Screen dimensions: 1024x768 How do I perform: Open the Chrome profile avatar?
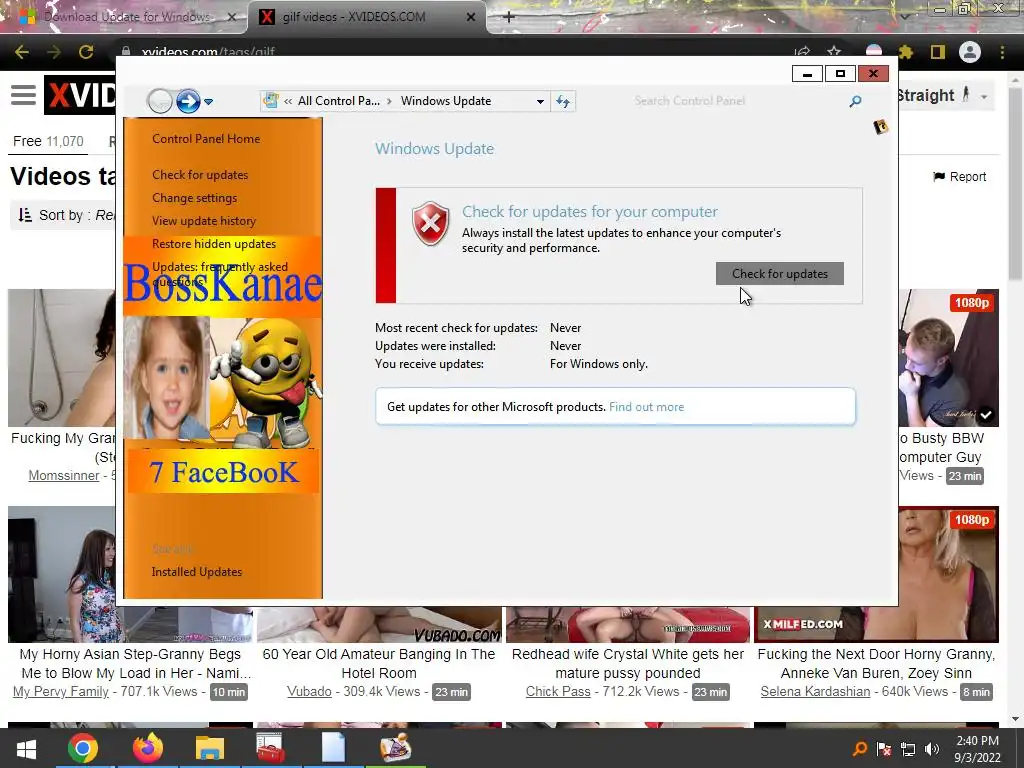970,52
